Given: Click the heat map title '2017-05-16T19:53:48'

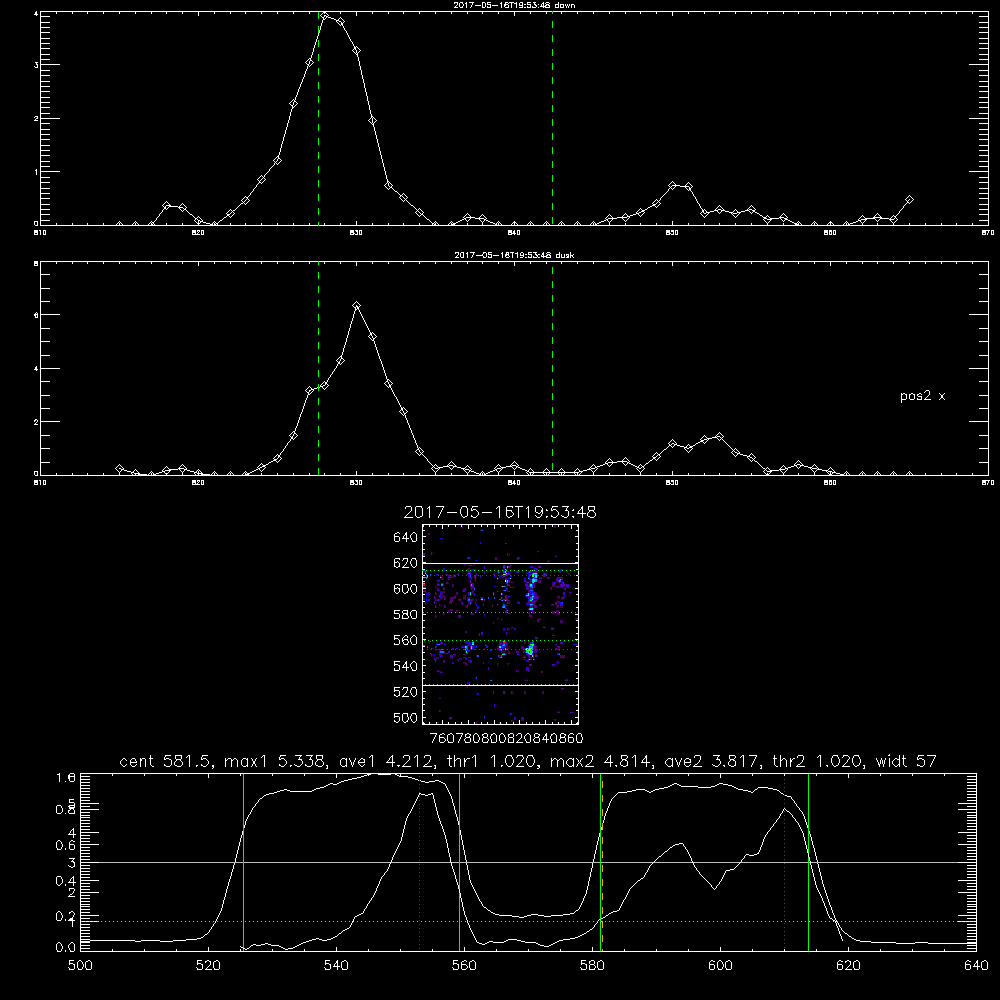Looking at the screenshot, I should (x=500, y=513).
